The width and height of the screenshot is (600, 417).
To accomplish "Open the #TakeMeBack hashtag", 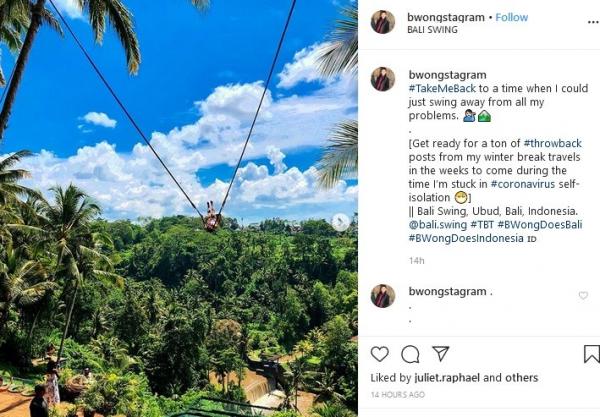I will point(448,88).
